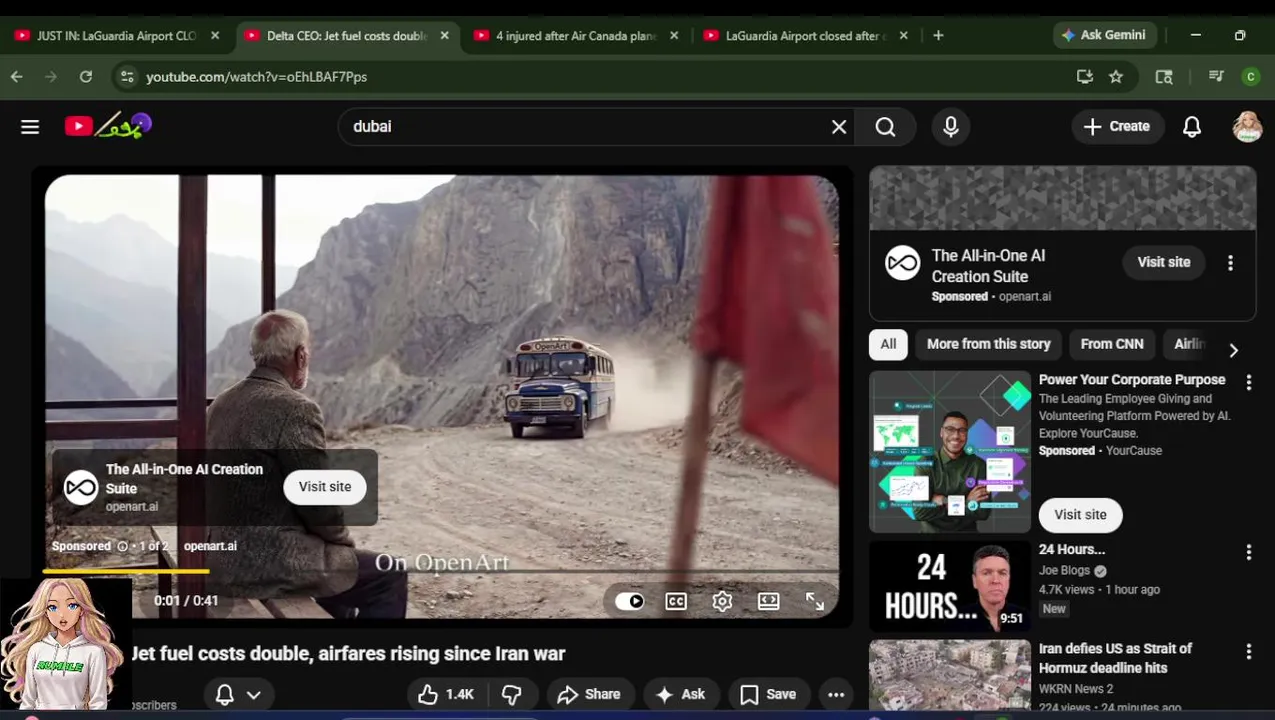Image resolution: width=1275 pixels, height=720 pixels.
Task: Go to YouTube home via the logo
Action: (108, 125)
